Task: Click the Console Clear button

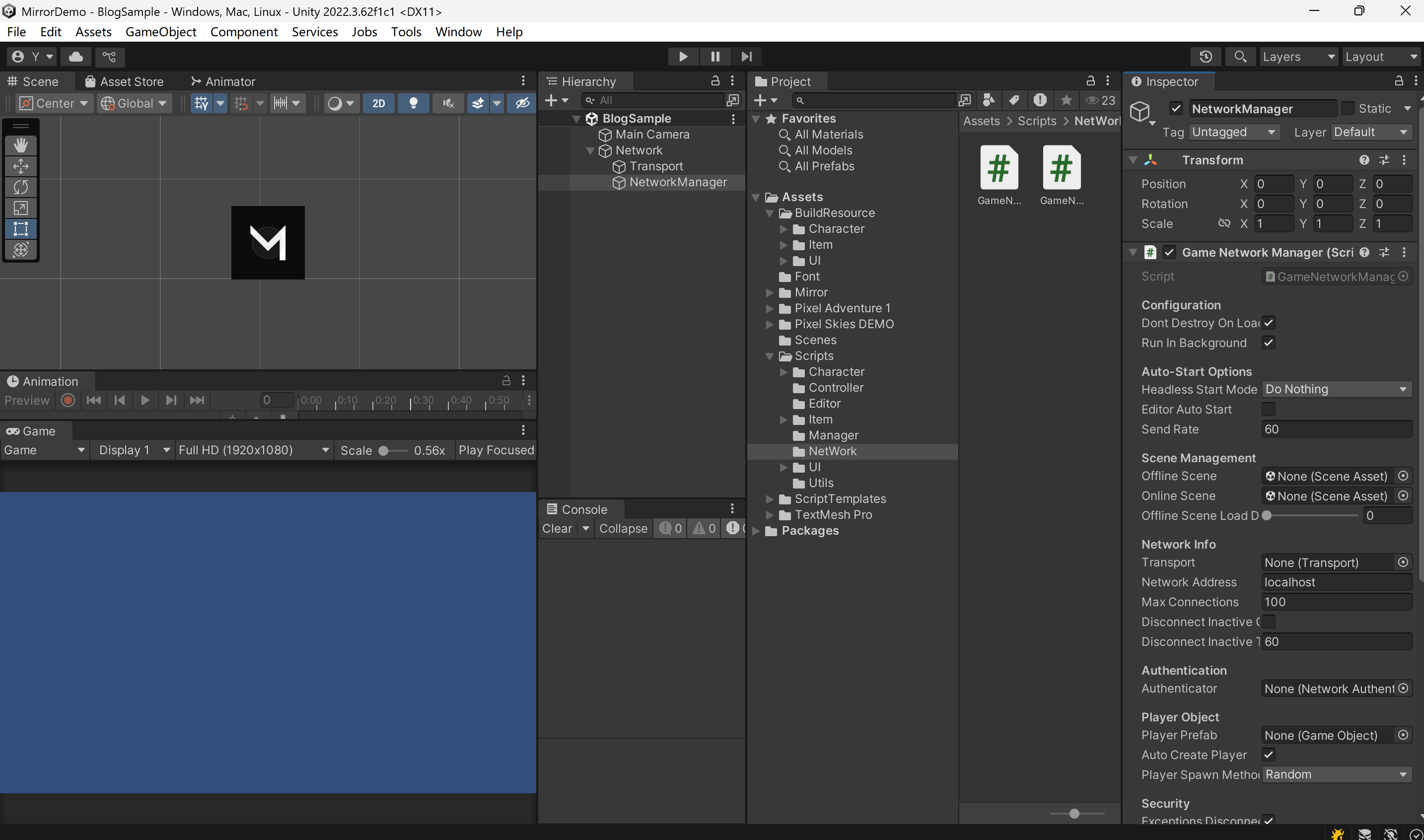Action: 557,528
